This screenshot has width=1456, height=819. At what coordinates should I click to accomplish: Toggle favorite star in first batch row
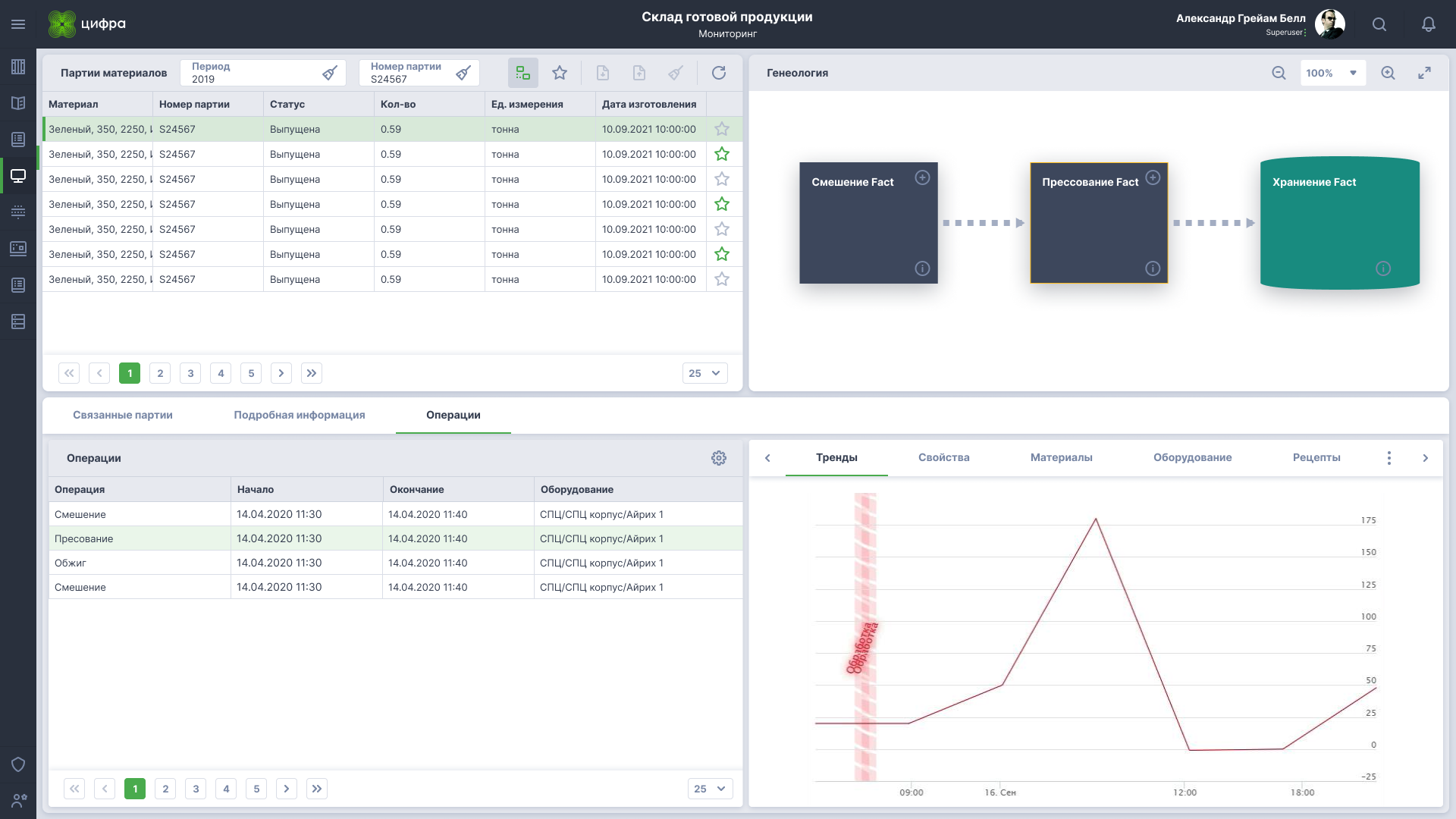pos(722,129)
